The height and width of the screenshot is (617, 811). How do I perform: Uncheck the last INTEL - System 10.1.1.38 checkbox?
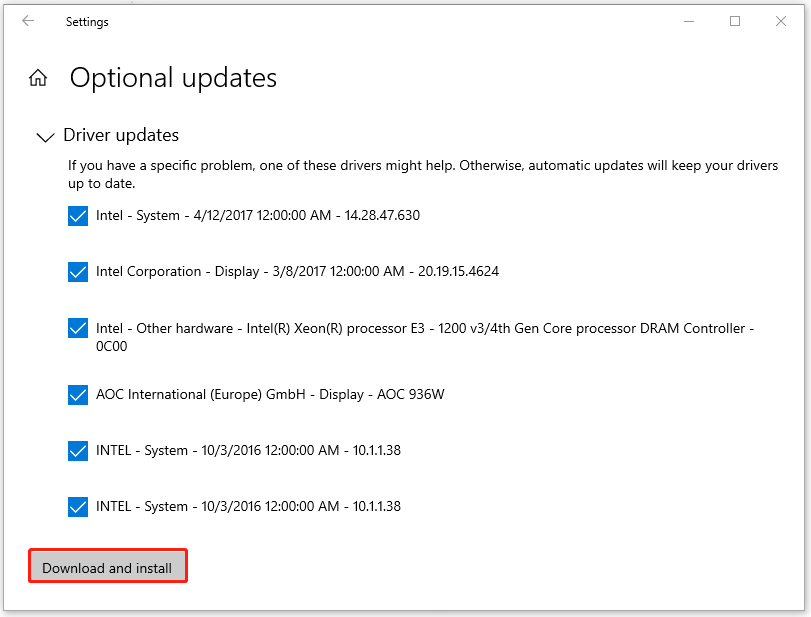78,507
